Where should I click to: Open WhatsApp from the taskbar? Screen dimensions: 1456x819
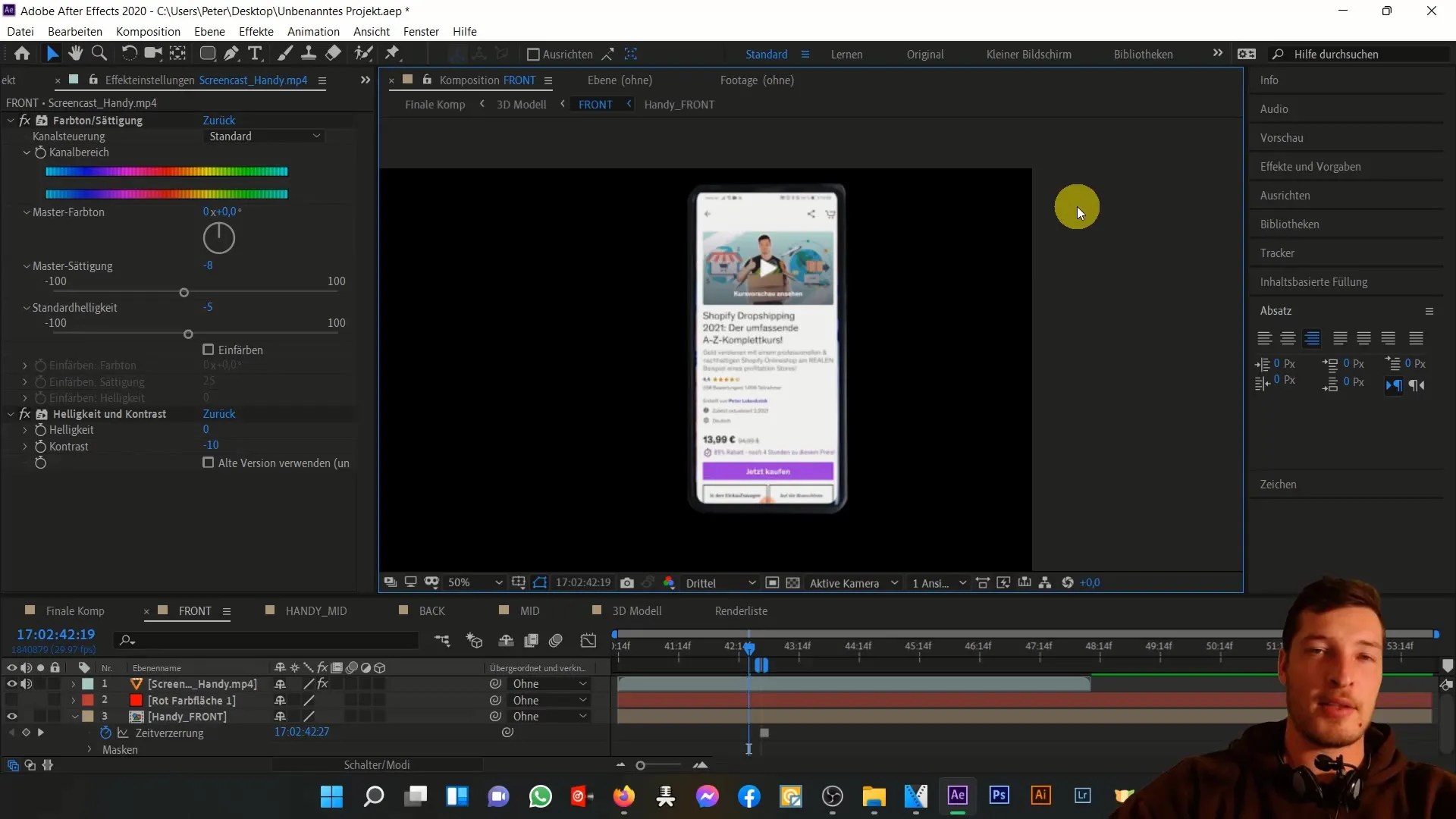tap(541, 796)
